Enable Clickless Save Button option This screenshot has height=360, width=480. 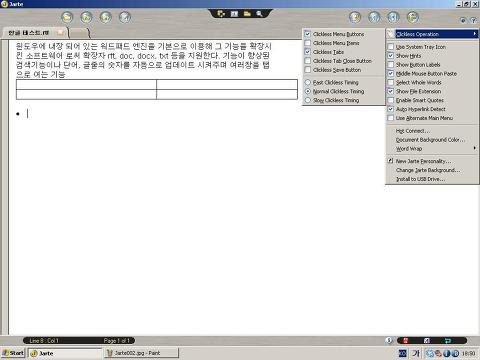[308, 70]
